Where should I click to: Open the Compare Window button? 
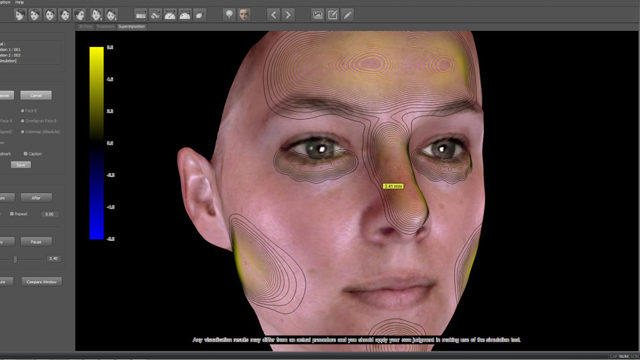pyautogui.click(x=42, y=282)
